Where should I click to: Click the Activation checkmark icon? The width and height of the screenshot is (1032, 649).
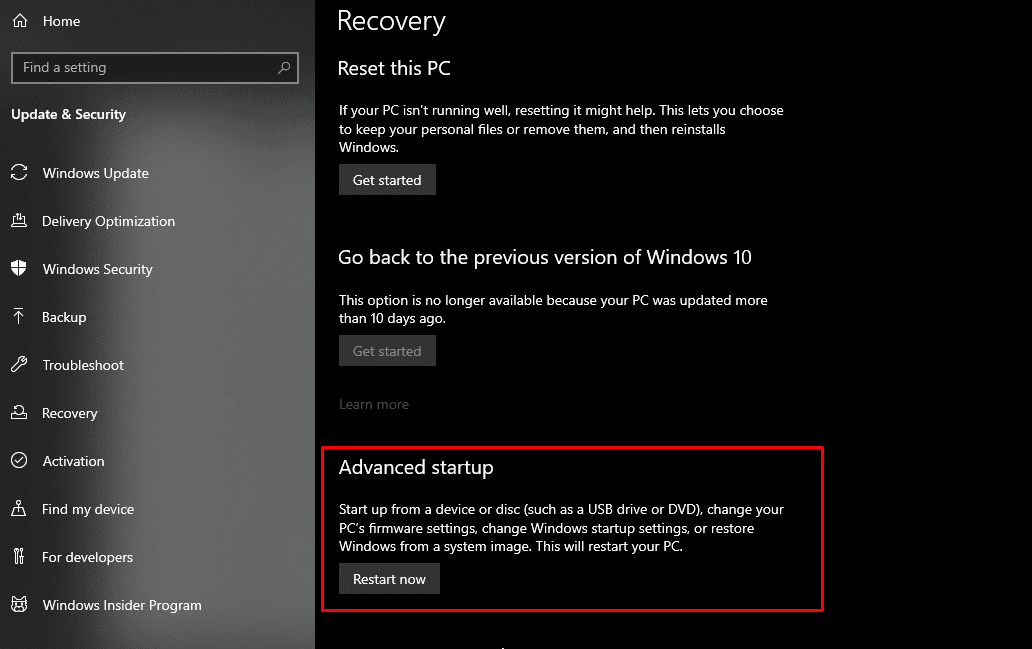[19, 461]
